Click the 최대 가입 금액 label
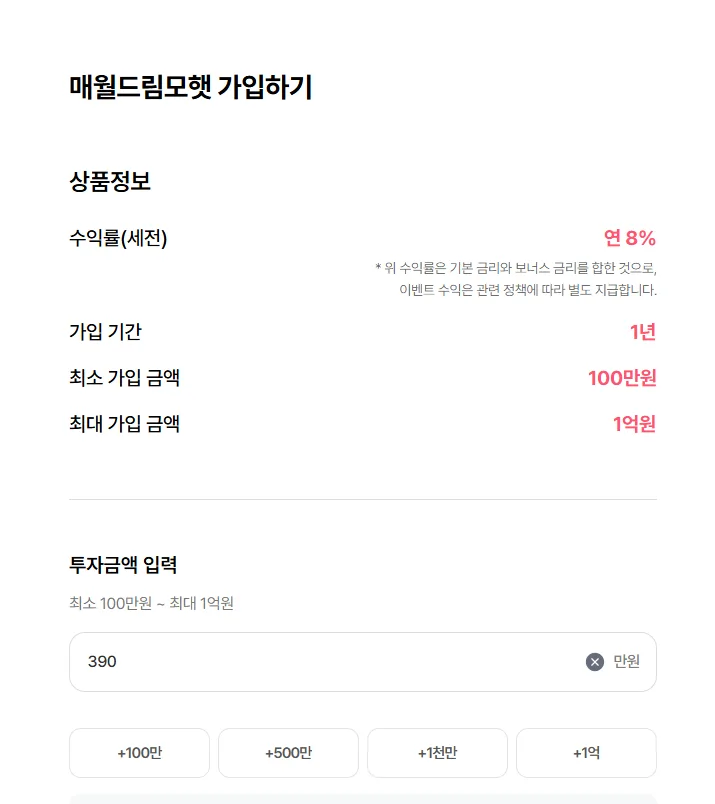 (125, 424)
